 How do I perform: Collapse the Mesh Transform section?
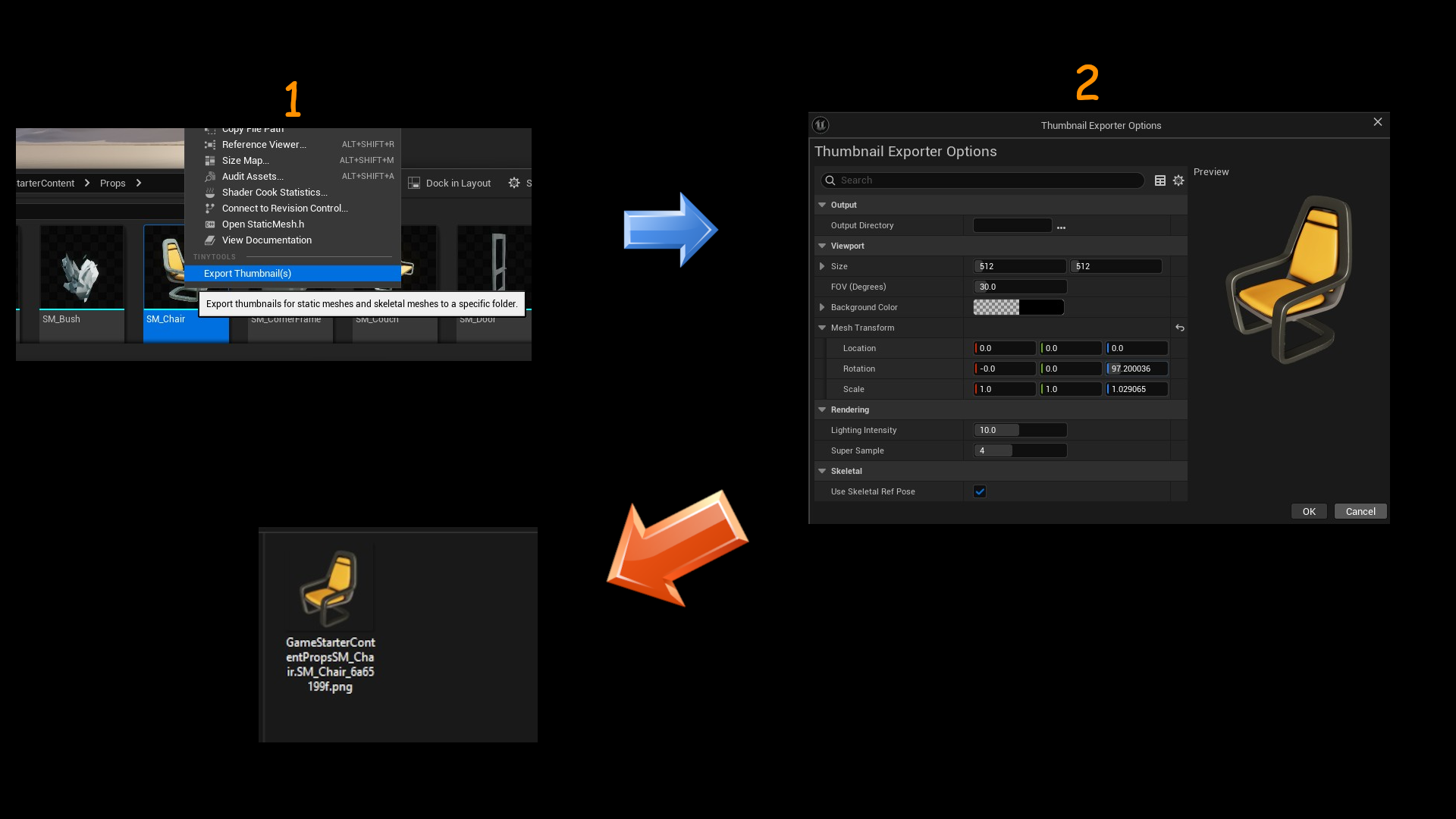click(822, 328)
